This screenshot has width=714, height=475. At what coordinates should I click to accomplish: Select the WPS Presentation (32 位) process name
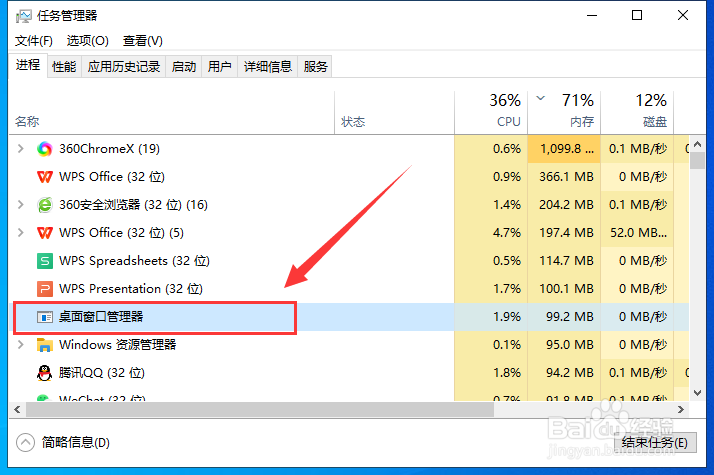pyautogui.click(x=131, y=289)
